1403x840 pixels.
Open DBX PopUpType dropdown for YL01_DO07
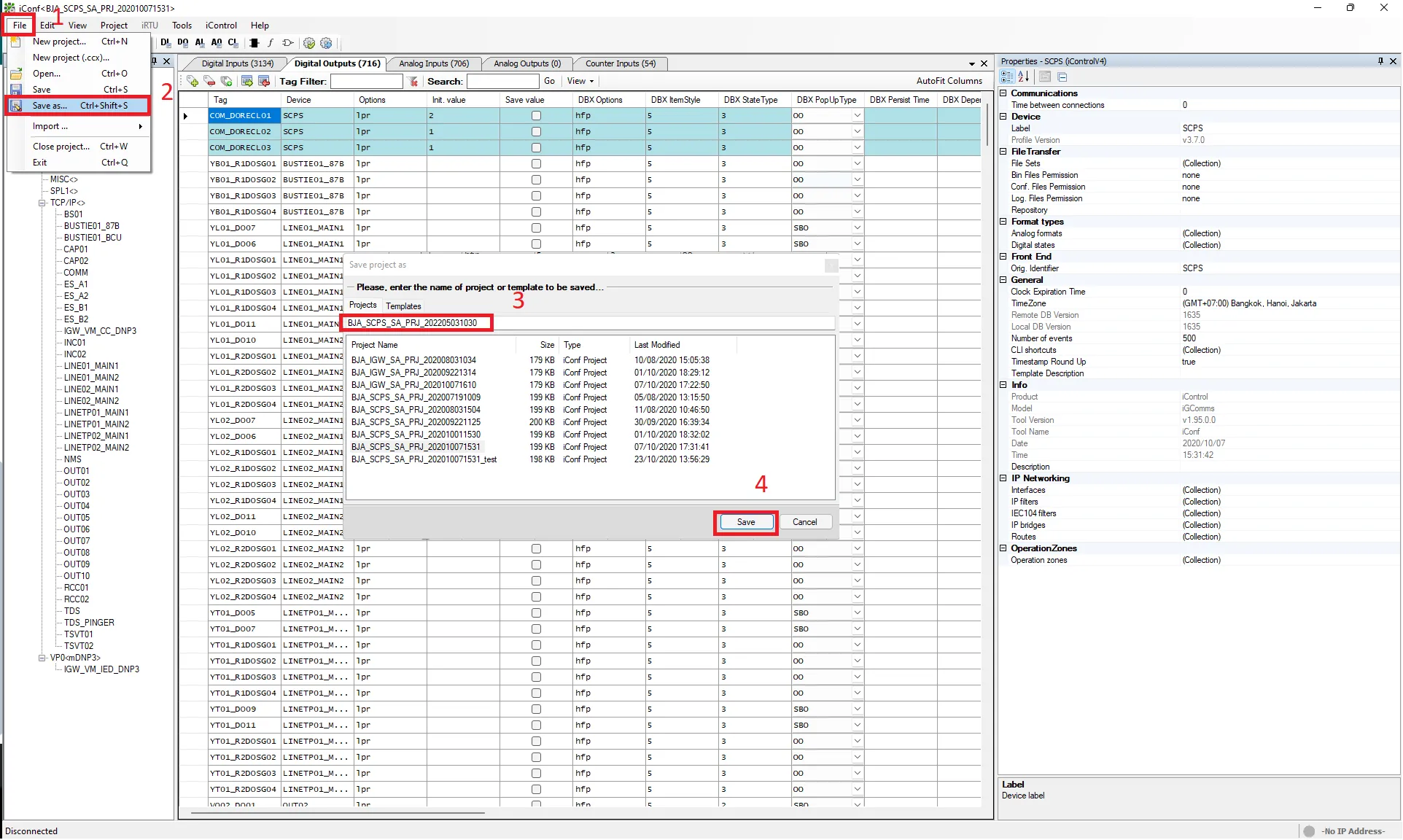pyautogui.click(x=857, y=228)
